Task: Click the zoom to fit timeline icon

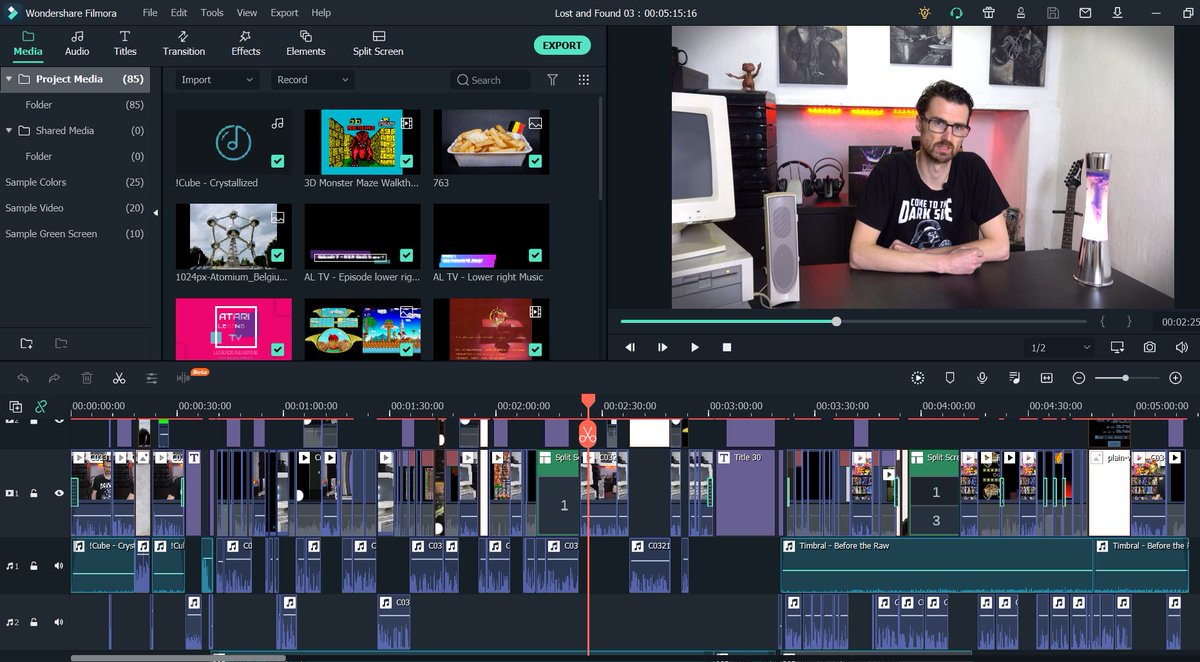Action: point(1046,378)
